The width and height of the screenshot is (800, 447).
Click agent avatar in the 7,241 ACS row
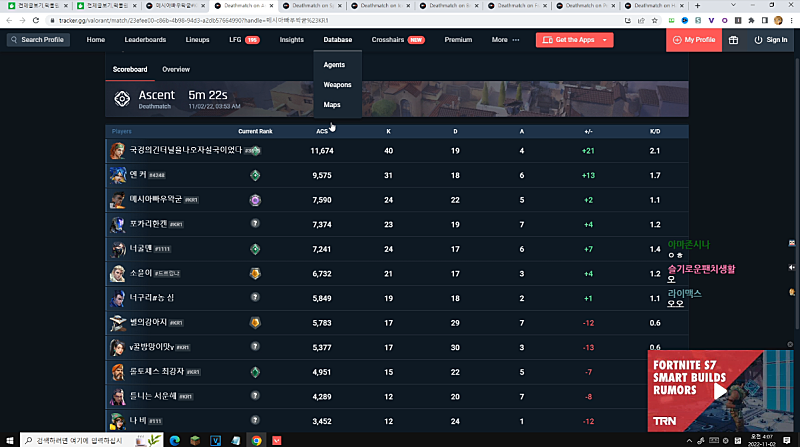[117, 249]
